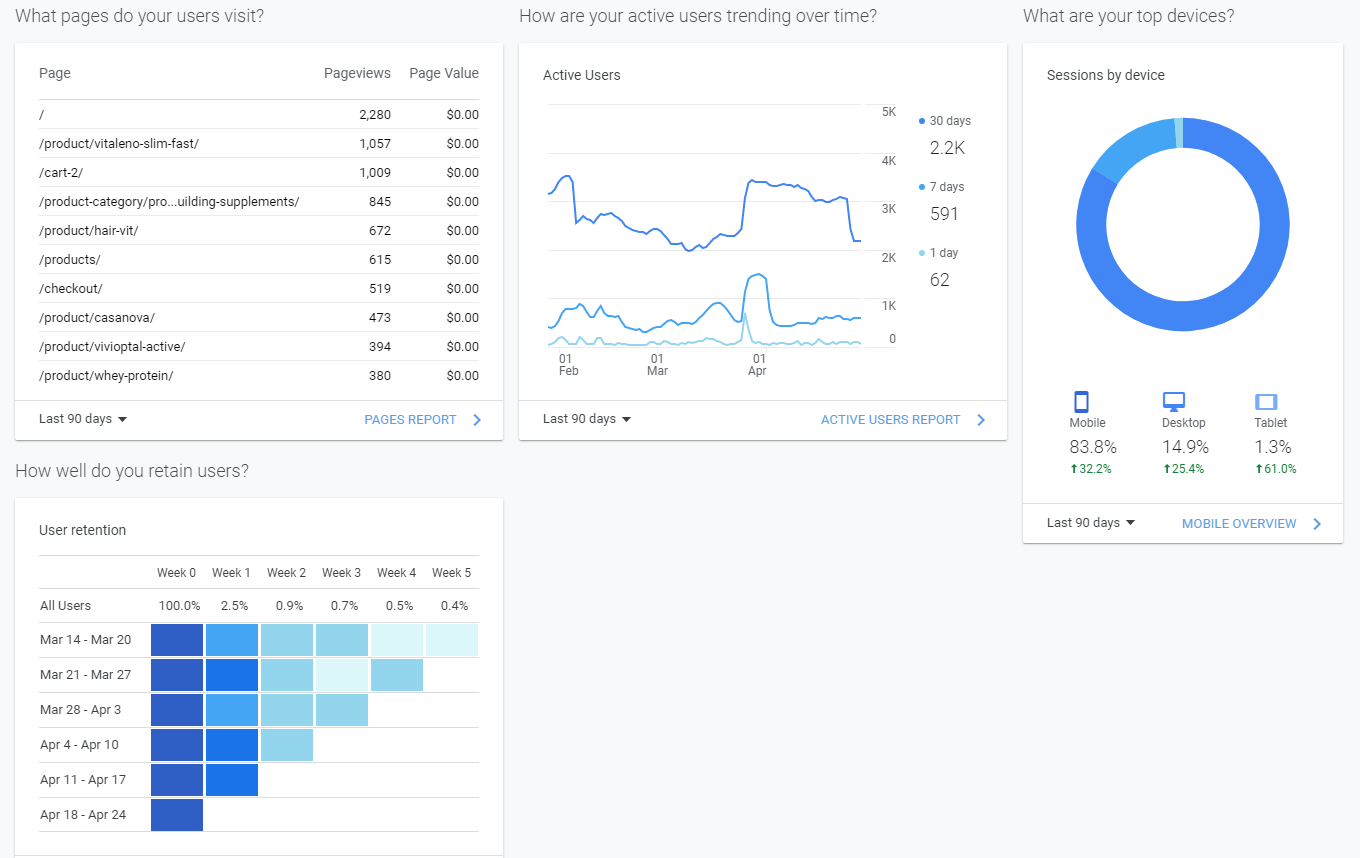This screenshot has height=858, width=1360.
Task: Click the Week 0 retention column header
Action: click(x=177, y=573)
